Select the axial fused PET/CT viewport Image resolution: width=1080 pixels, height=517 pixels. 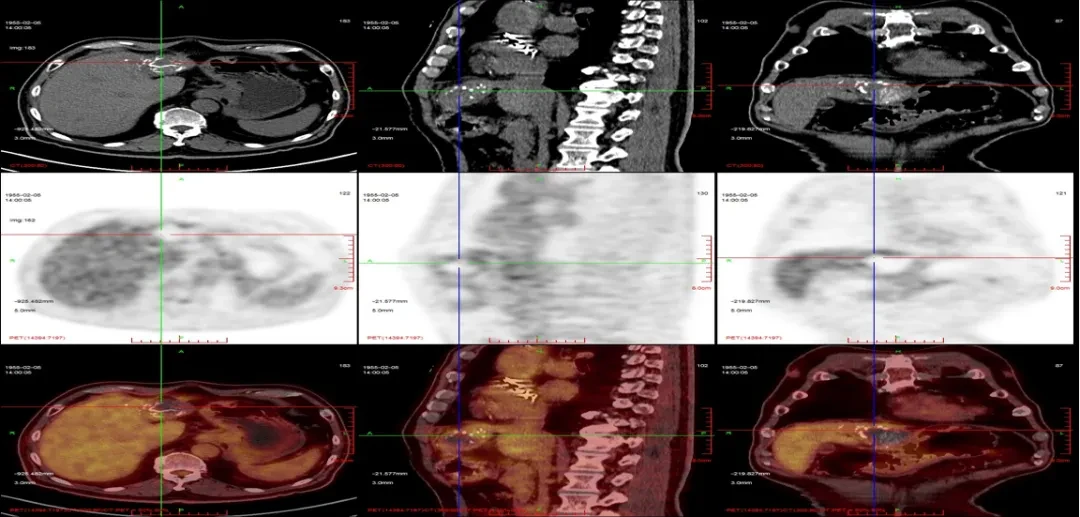tap(178, 431)
